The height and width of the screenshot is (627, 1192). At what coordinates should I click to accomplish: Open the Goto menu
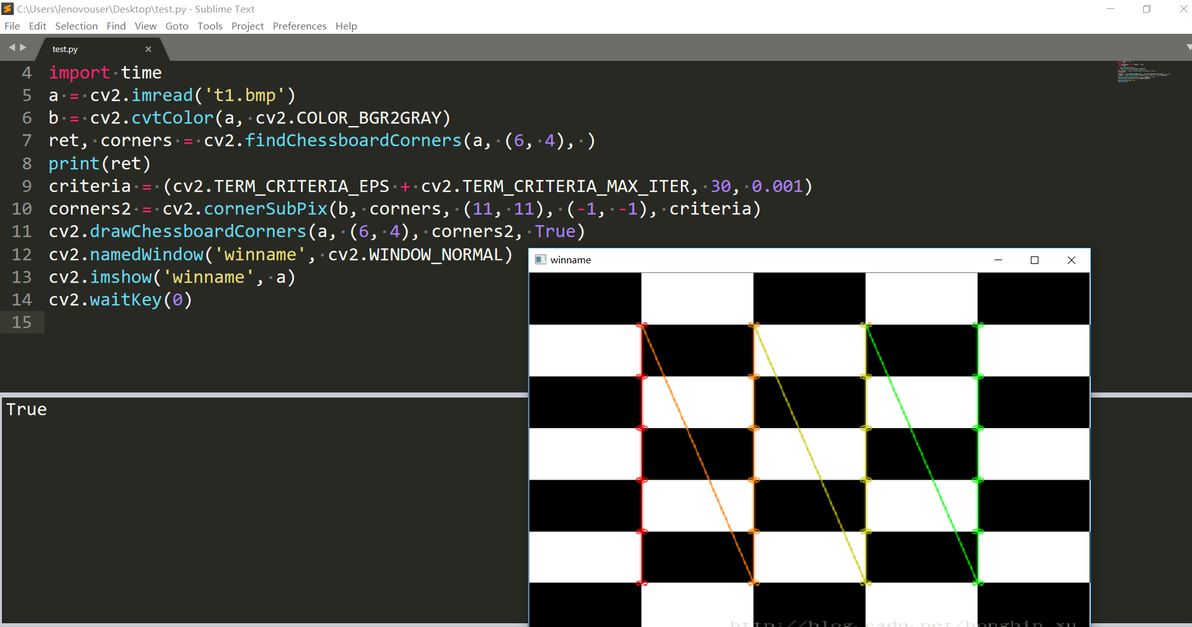(x=177, y=26)
